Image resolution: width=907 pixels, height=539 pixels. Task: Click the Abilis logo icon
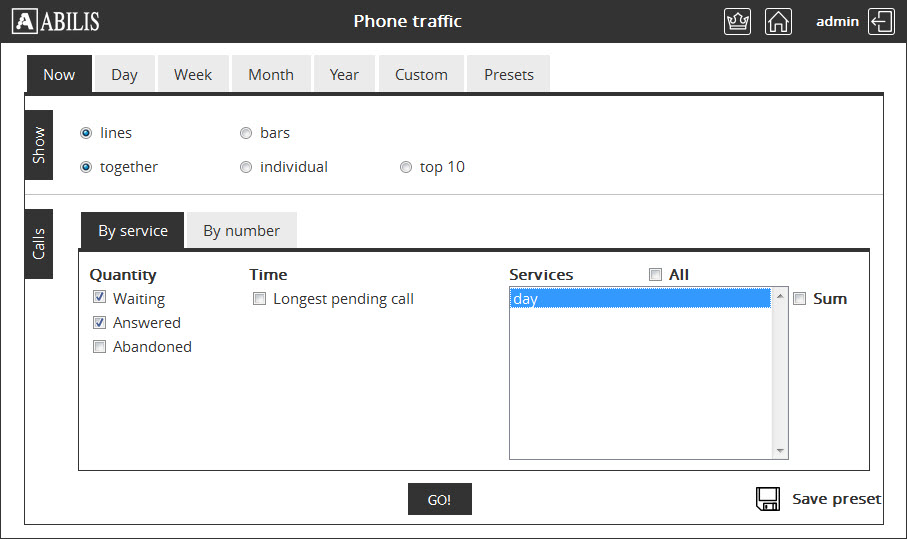tap(25, 21)
